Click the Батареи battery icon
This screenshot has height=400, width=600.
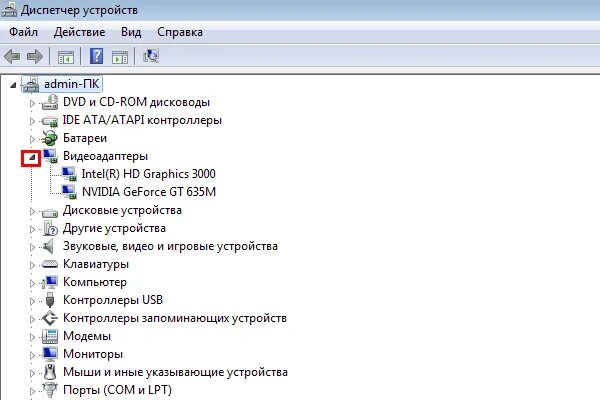(x=50, y=138)
